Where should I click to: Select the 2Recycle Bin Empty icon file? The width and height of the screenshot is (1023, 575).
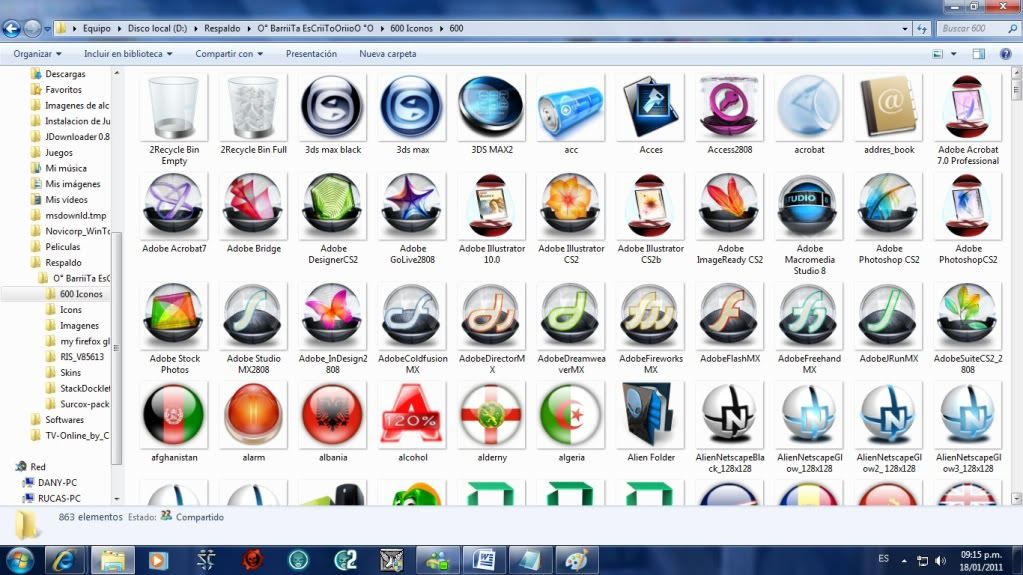pos(174,120)
